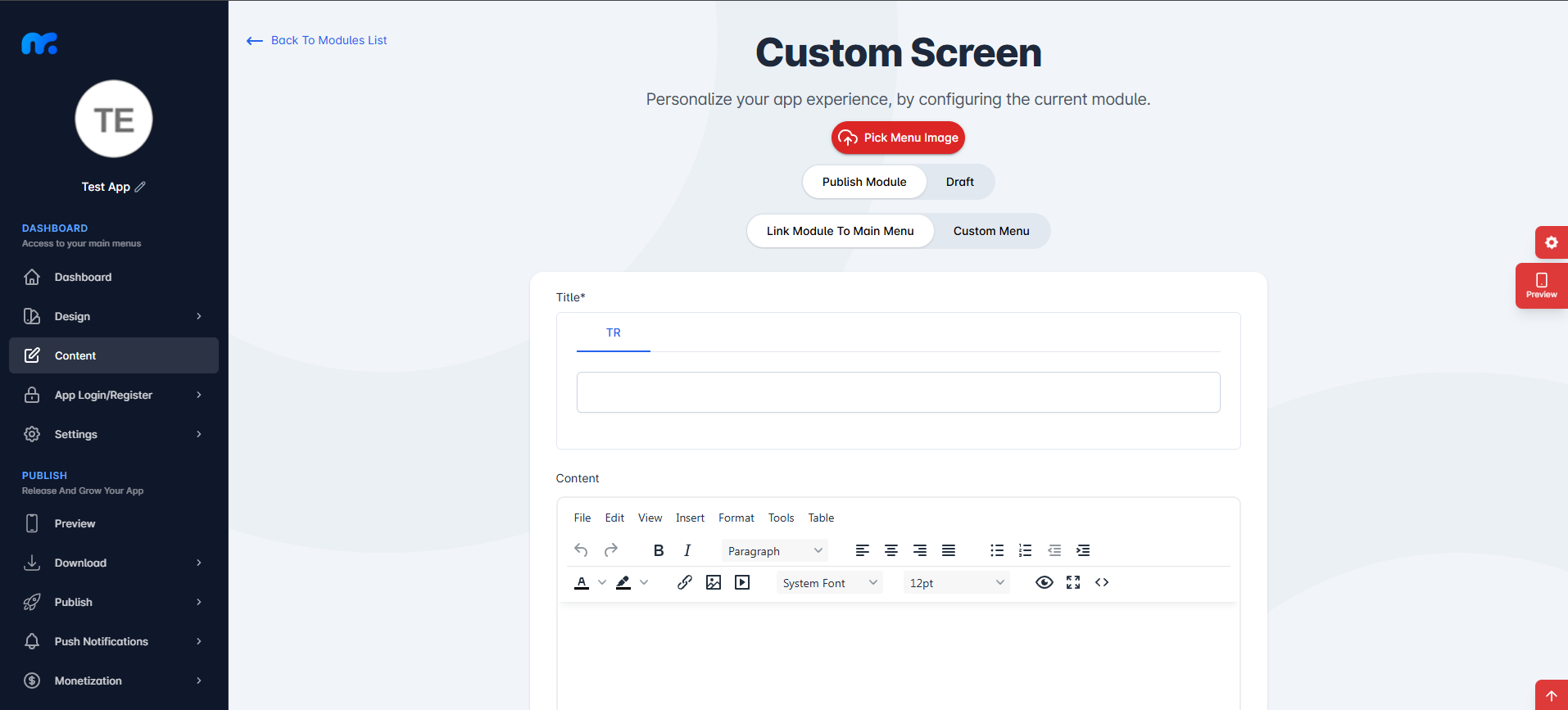Apply text color with the A icon

(x=582, y=582)
